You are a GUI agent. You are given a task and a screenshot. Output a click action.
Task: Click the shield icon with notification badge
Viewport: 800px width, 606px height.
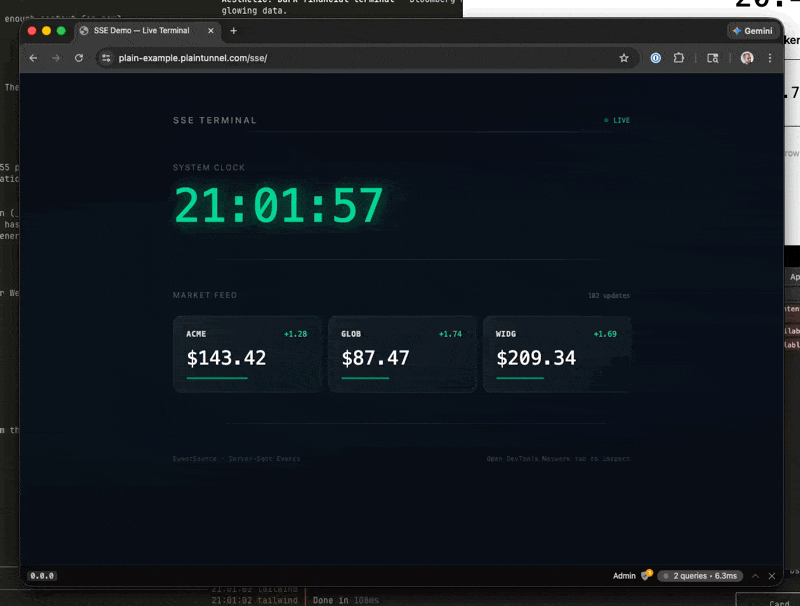[x=647, y=576]
